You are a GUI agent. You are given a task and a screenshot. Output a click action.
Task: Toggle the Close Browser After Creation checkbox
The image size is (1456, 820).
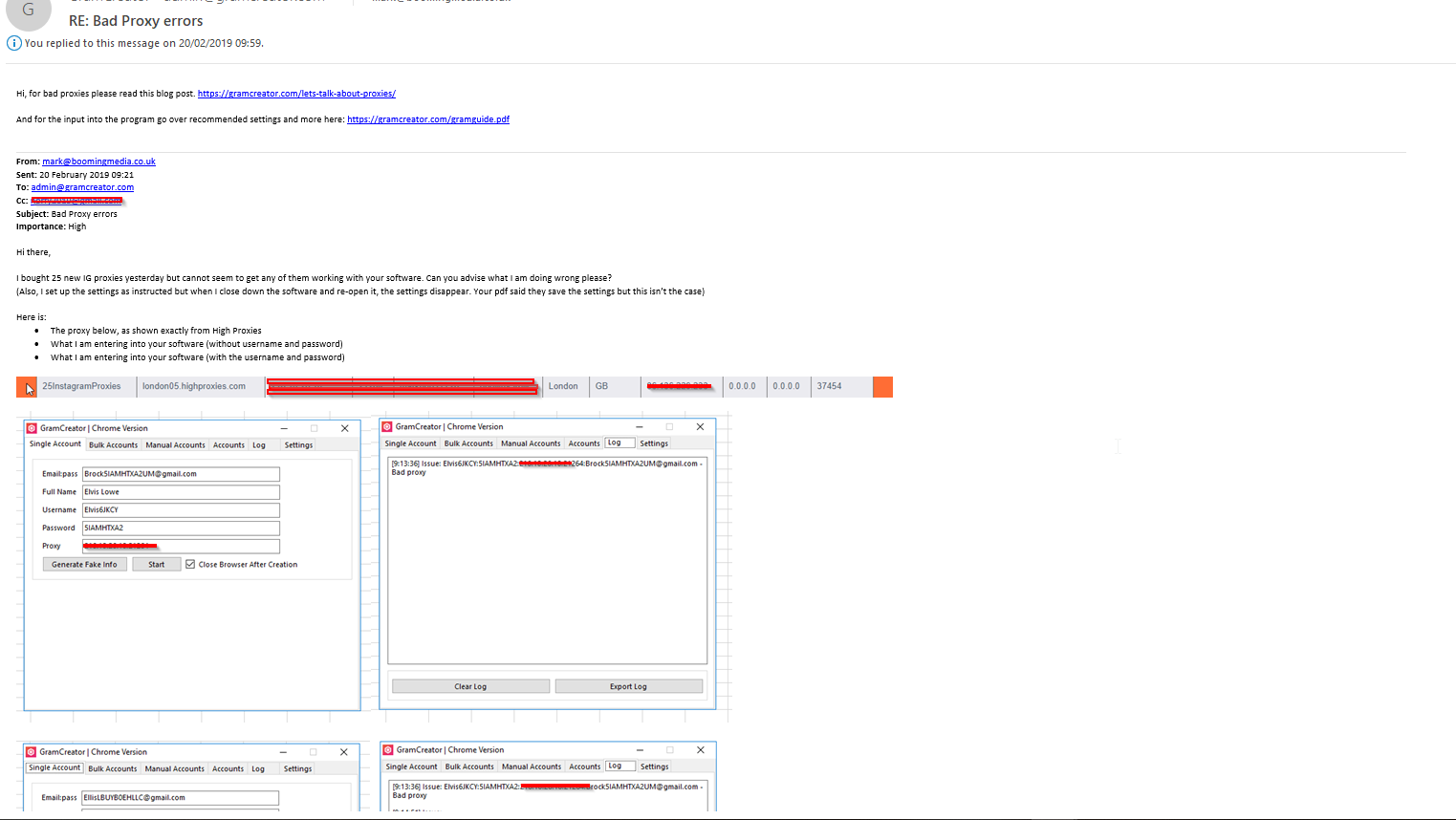[x=190, y=565]
